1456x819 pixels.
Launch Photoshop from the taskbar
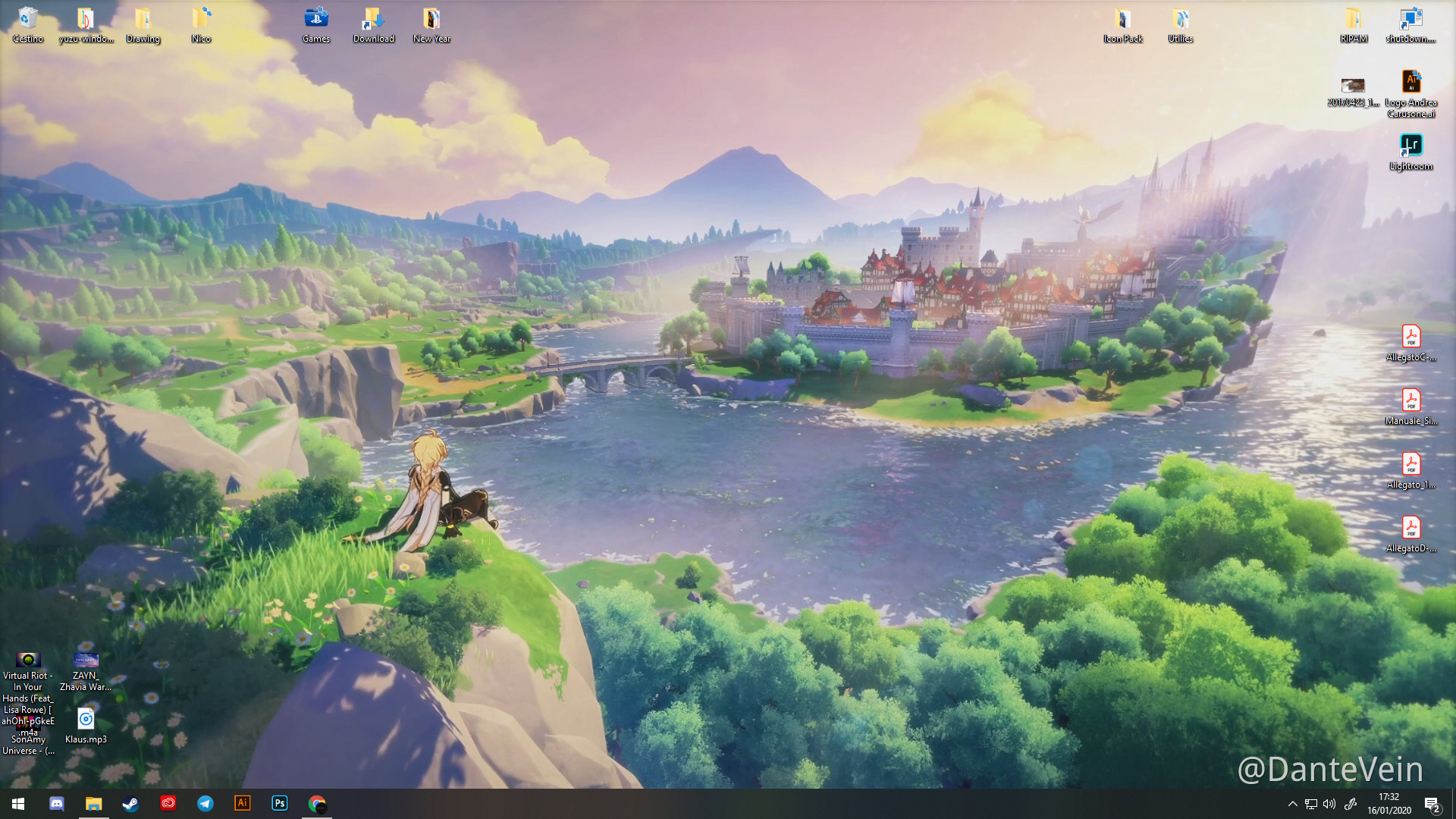(x=279, y=804)
